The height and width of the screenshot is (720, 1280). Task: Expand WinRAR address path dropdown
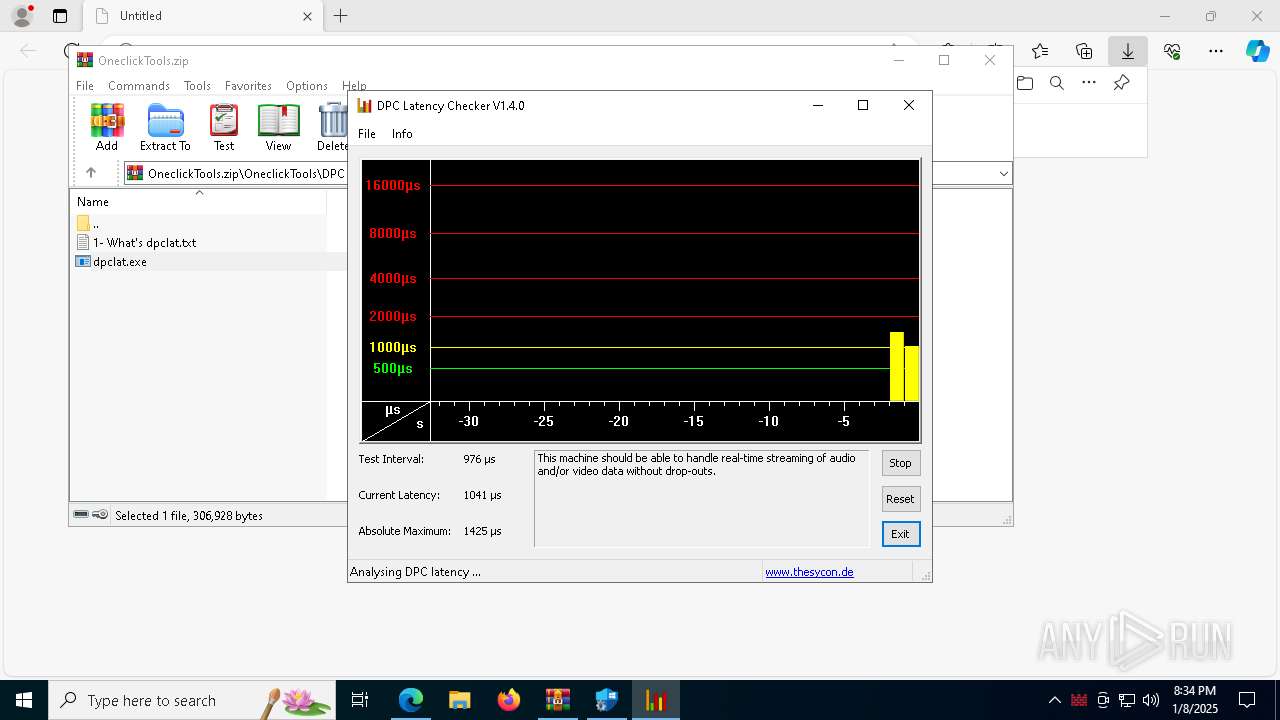point(1004,173)
